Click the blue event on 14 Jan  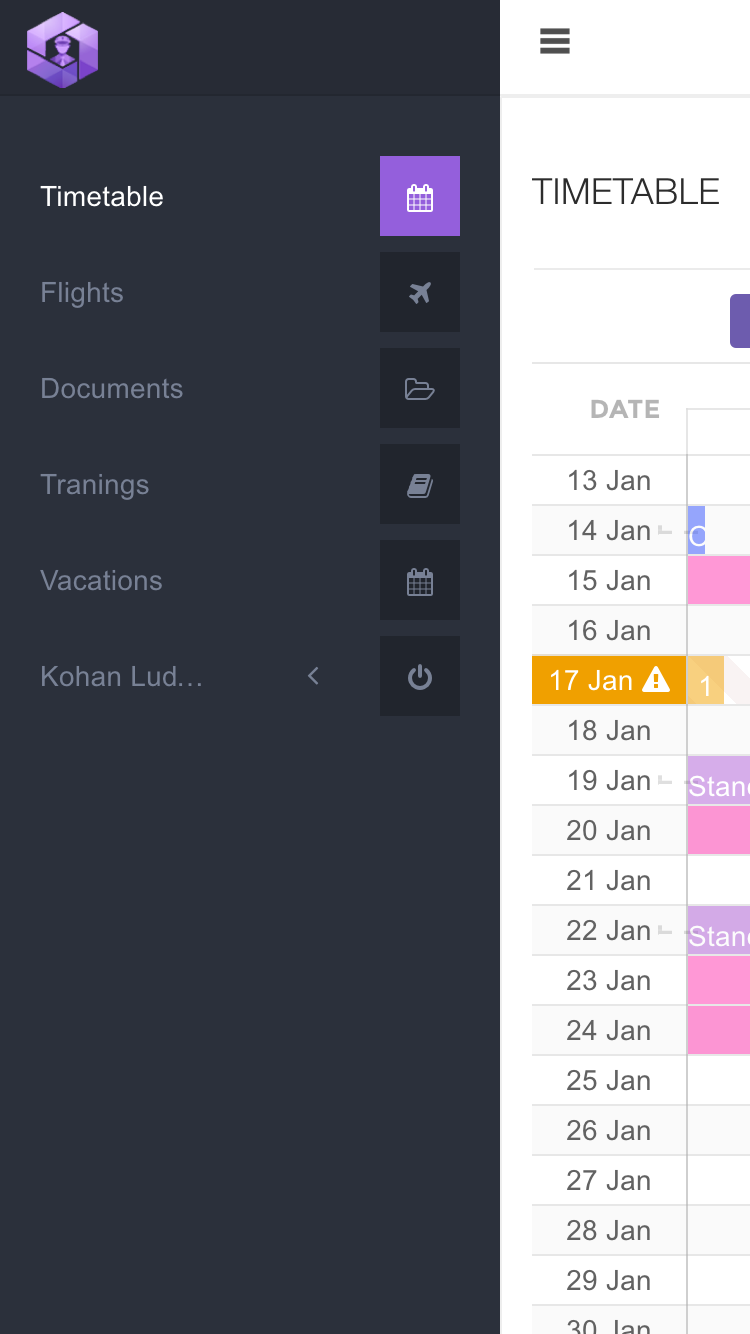[696, 530]
